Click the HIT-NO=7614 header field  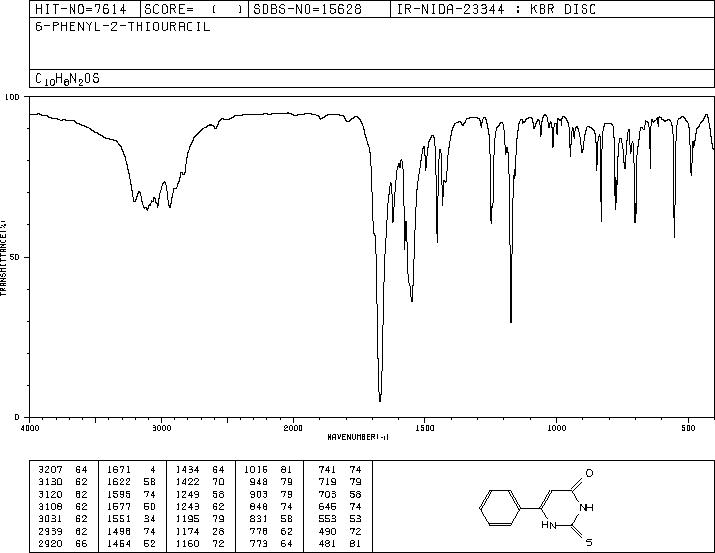81,9
